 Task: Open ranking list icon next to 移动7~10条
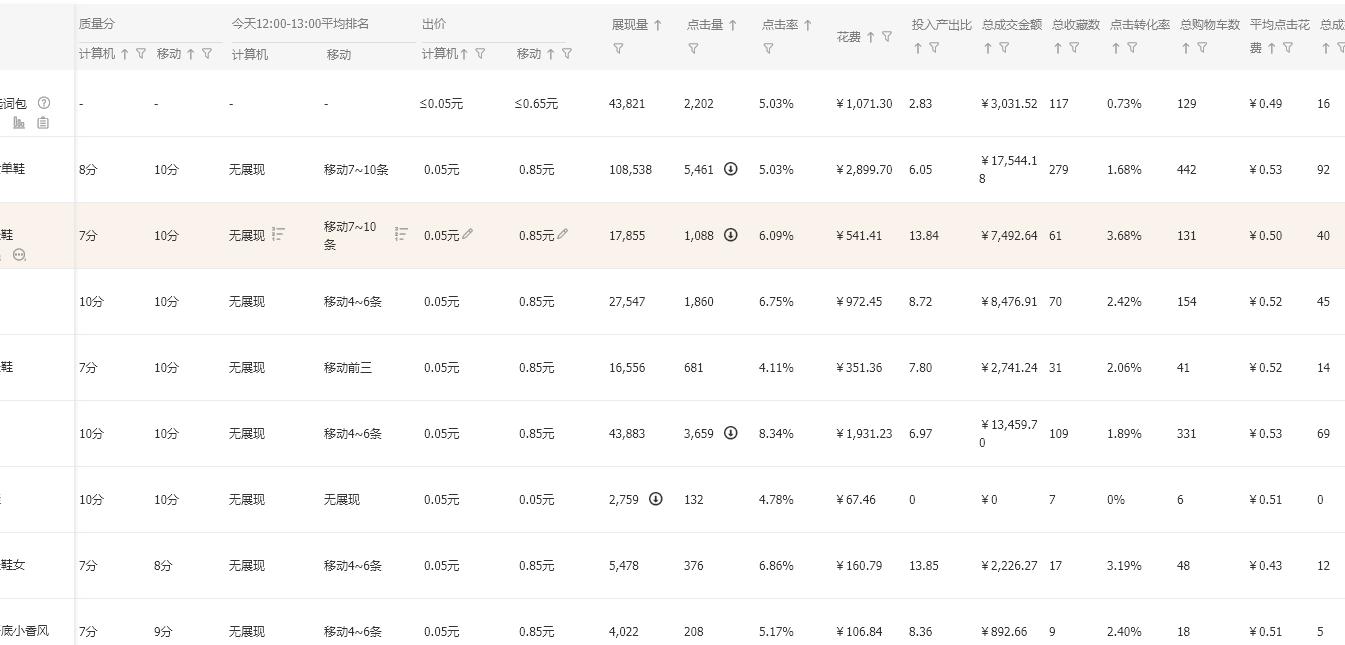401,234
